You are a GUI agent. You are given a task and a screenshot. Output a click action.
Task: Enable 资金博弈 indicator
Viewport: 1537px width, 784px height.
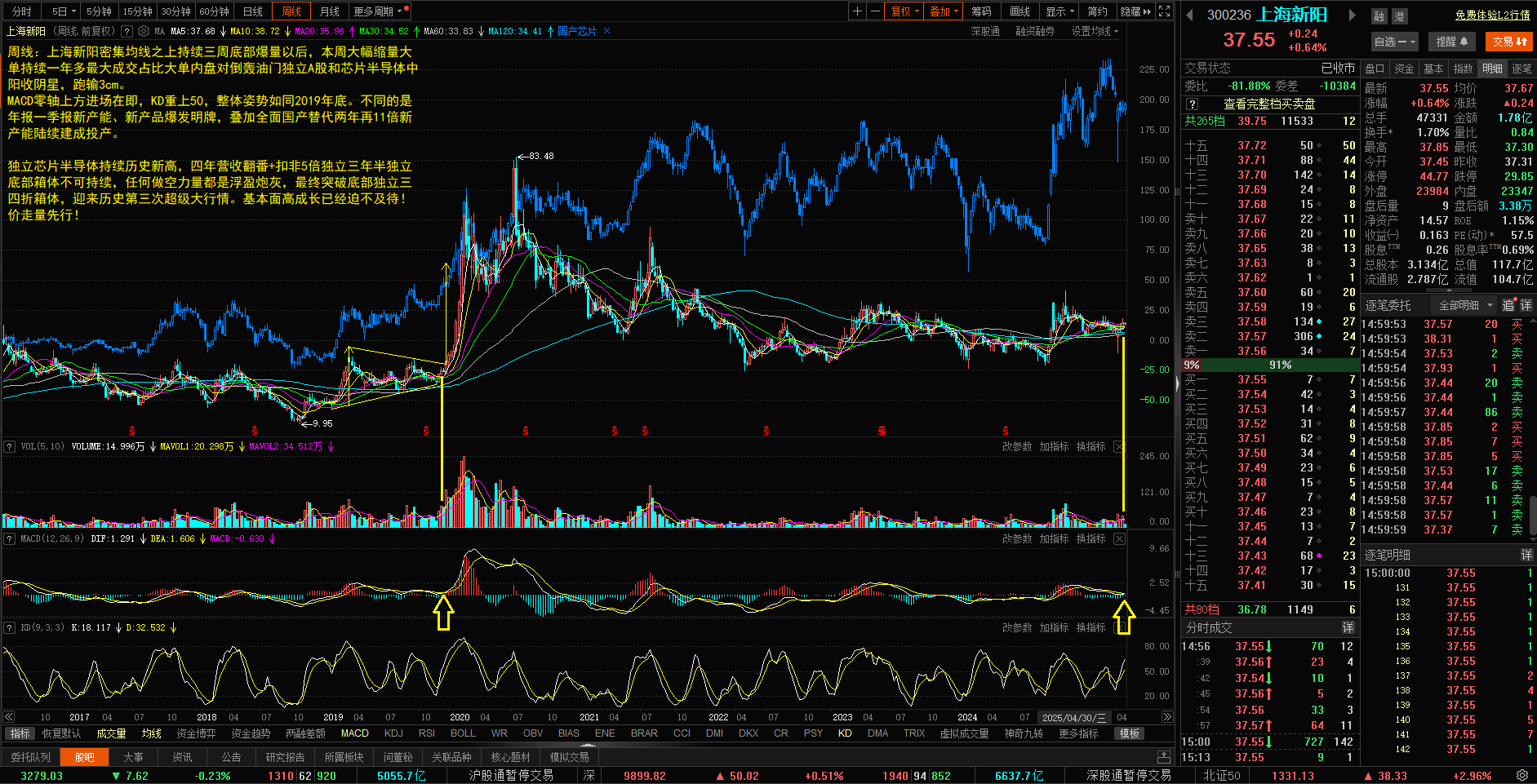[x=196, y=733]
